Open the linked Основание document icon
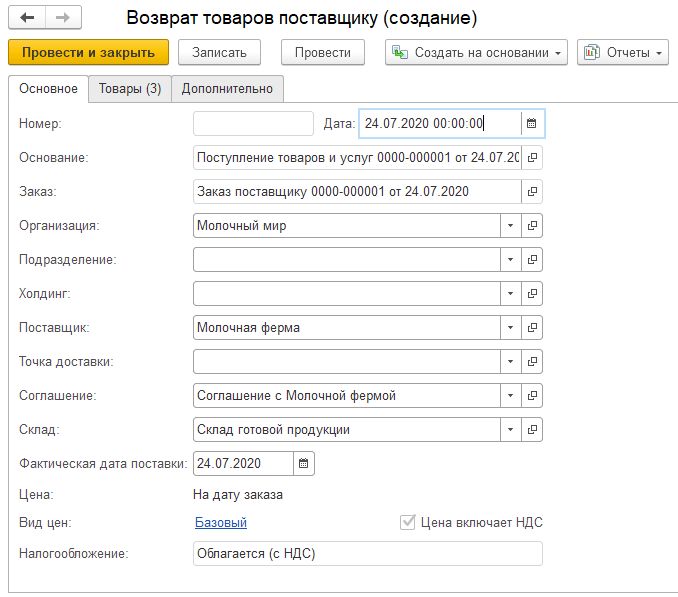 click(532, 158)
